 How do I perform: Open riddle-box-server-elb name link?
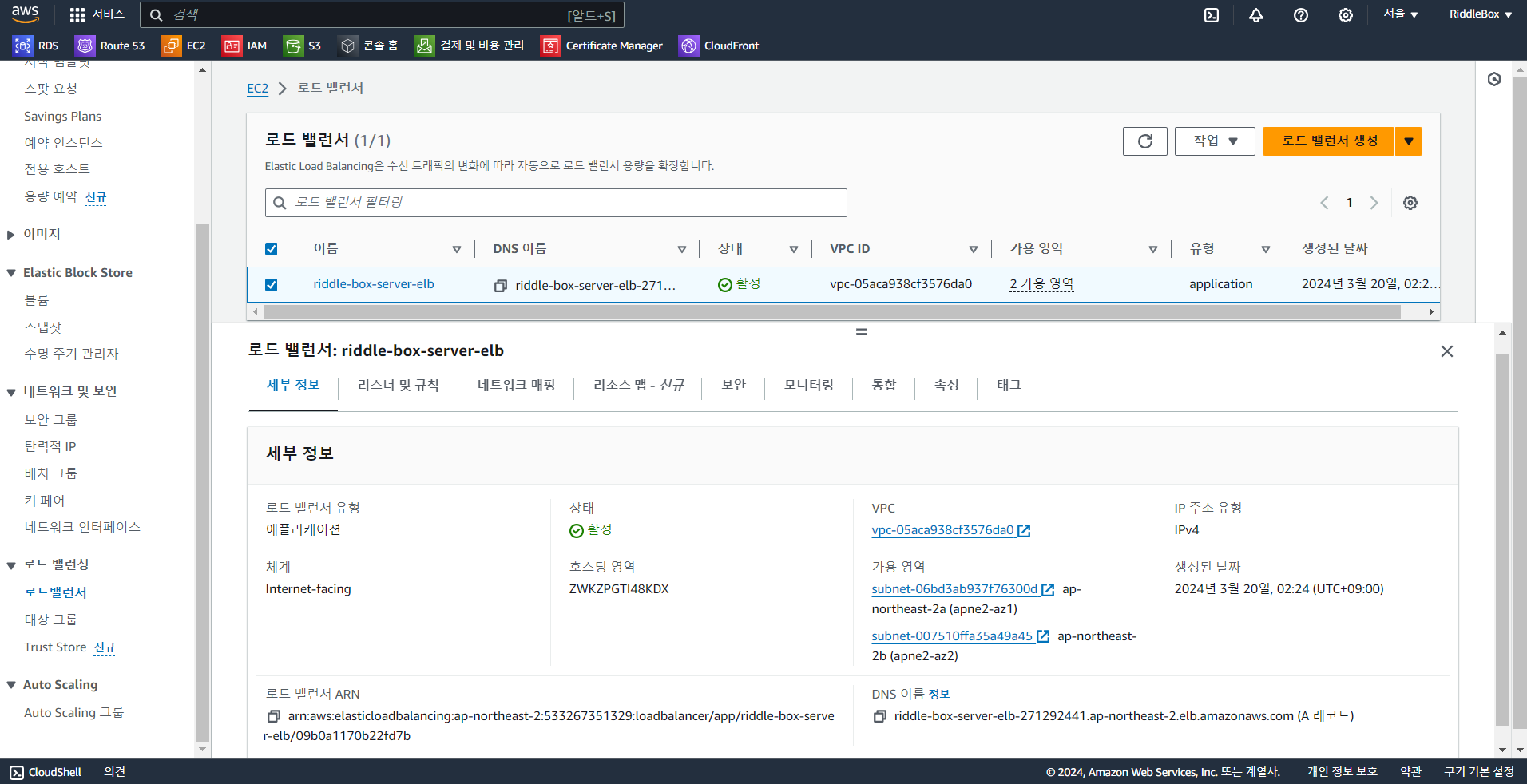click(374, 284)
